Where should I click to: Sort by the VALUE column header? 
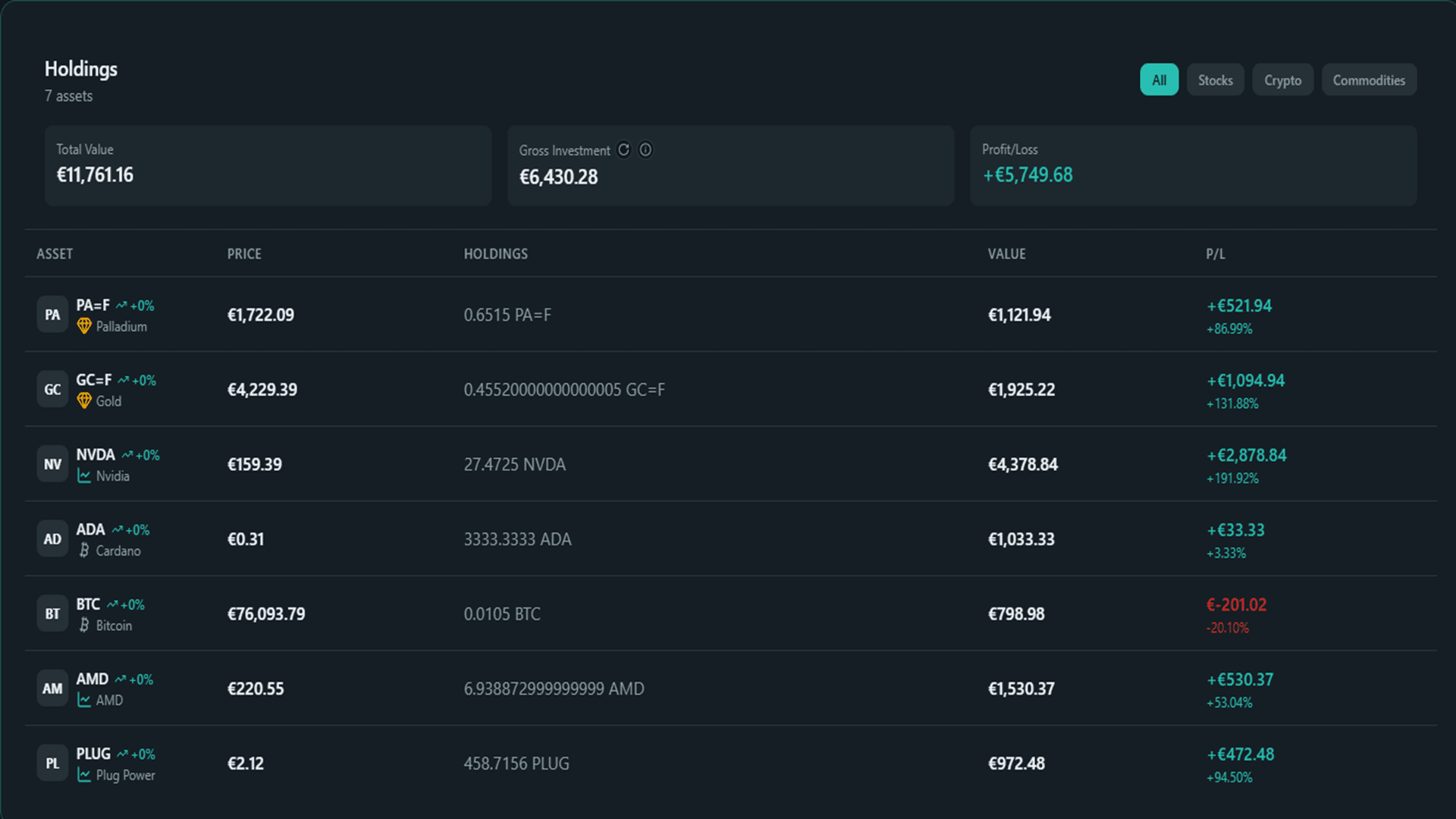coord(1006,254)
